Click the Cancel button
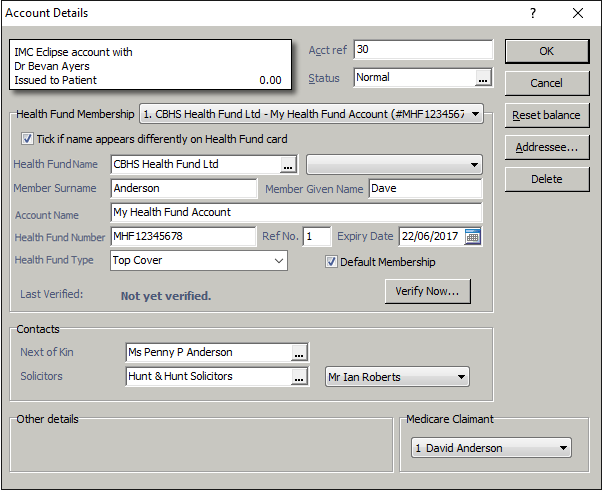 [546, 83]
